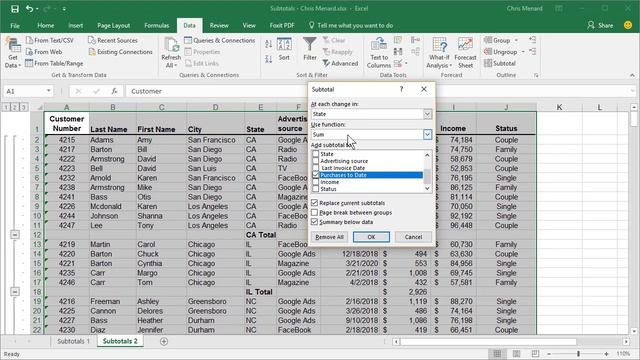The image size is (640, 360).
Task: Click the Share button
Action: tap(600, 25)
